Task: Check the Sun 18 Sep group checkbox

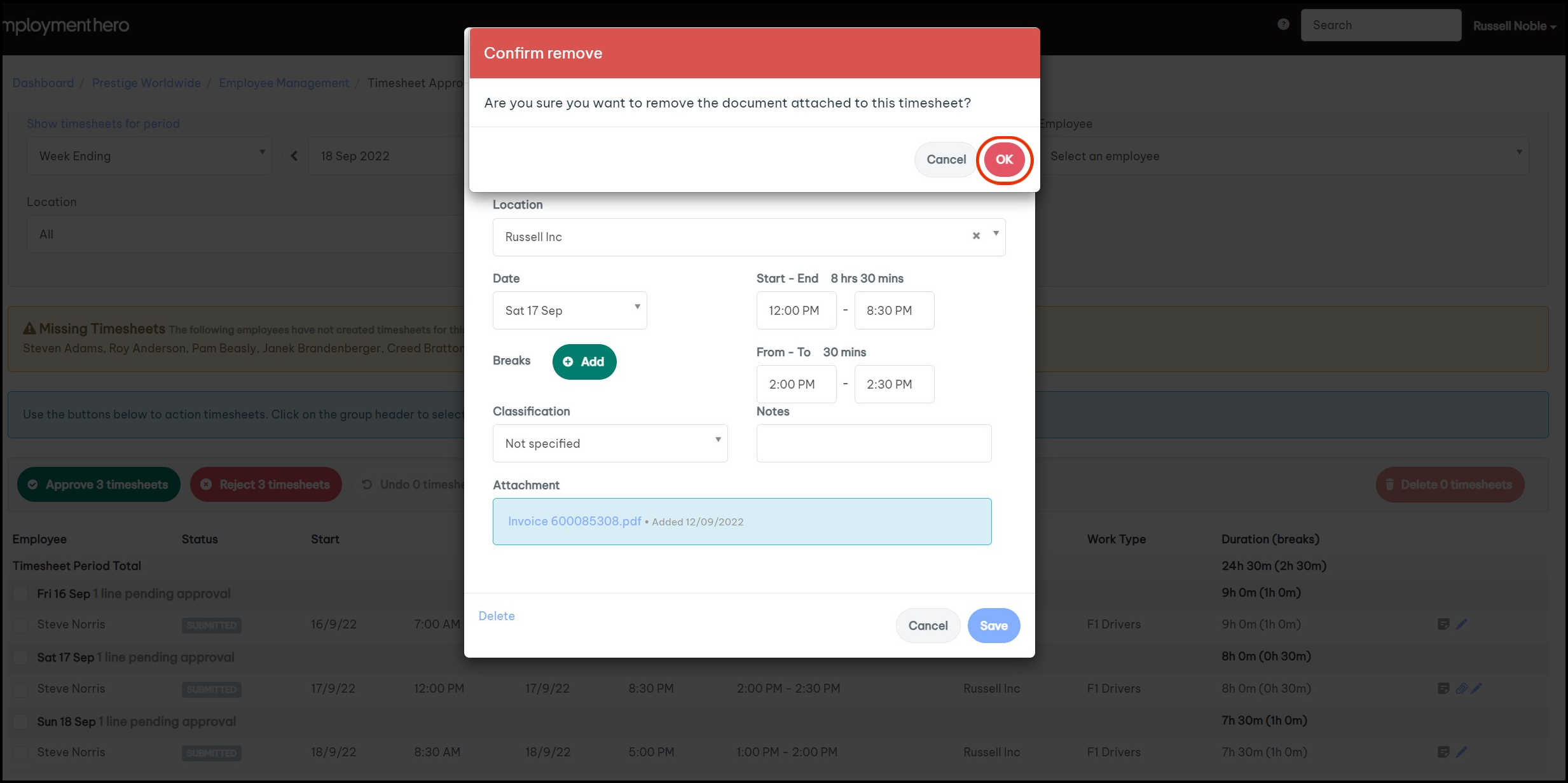Action: (21, 721)
